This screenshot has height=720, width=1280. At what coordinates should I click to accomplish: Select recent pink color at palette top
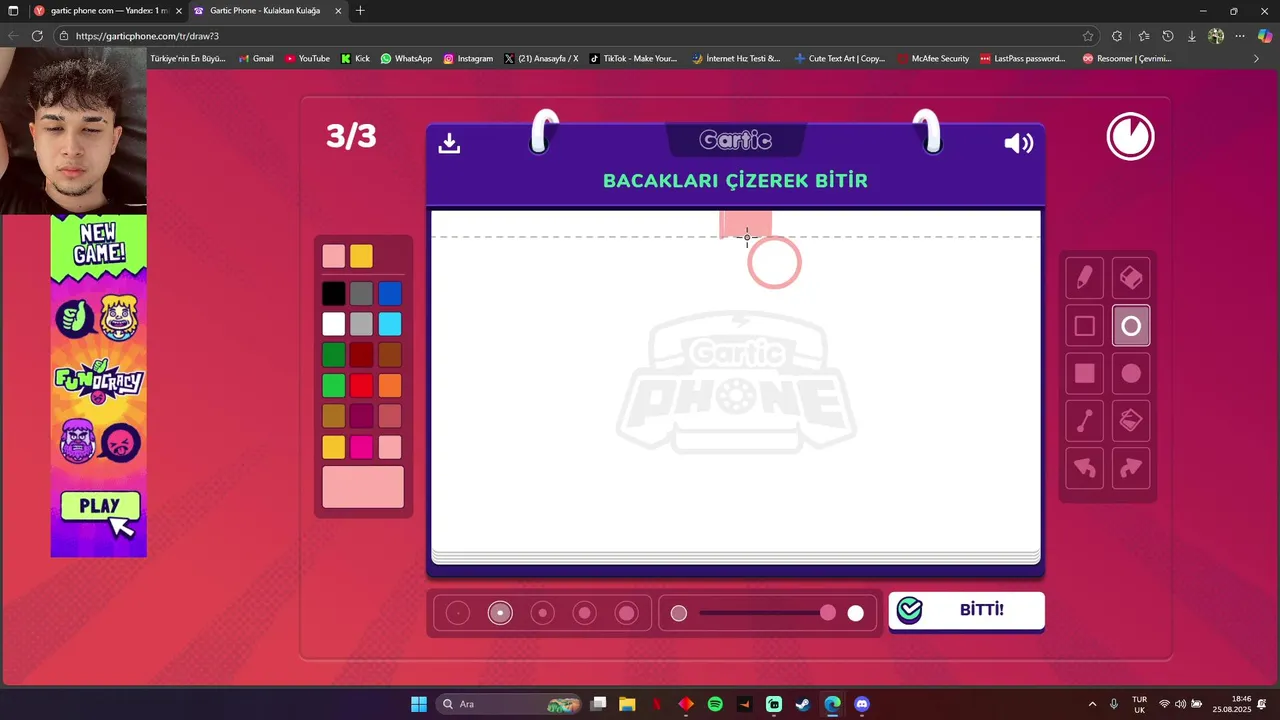pos(334,256)
